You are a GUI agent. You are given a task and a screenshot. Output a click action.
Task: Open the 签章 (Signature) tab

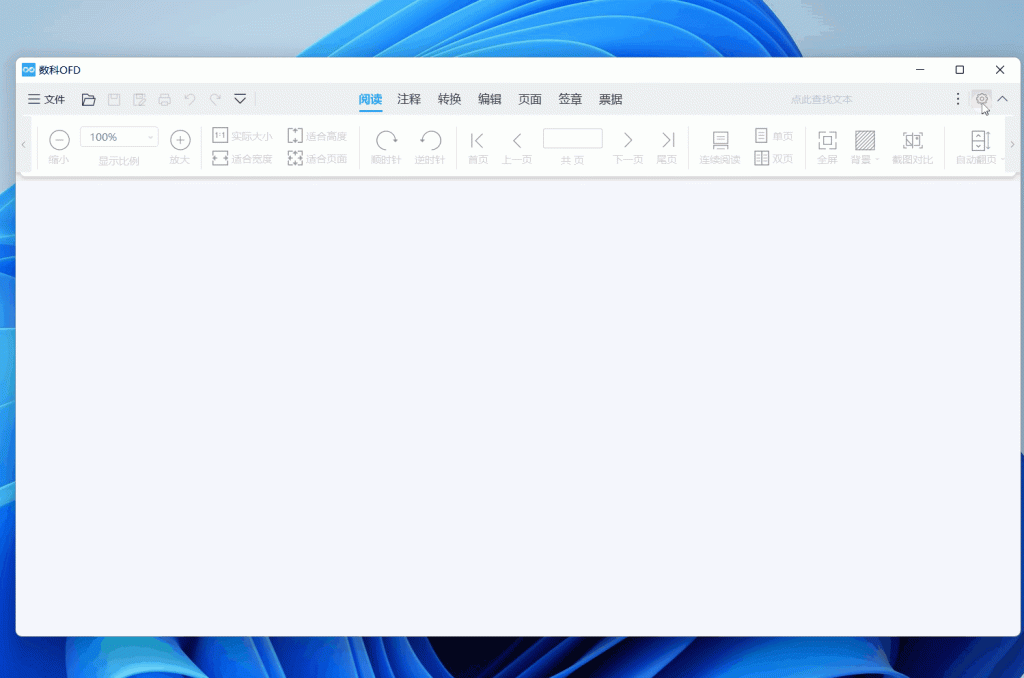570,99
